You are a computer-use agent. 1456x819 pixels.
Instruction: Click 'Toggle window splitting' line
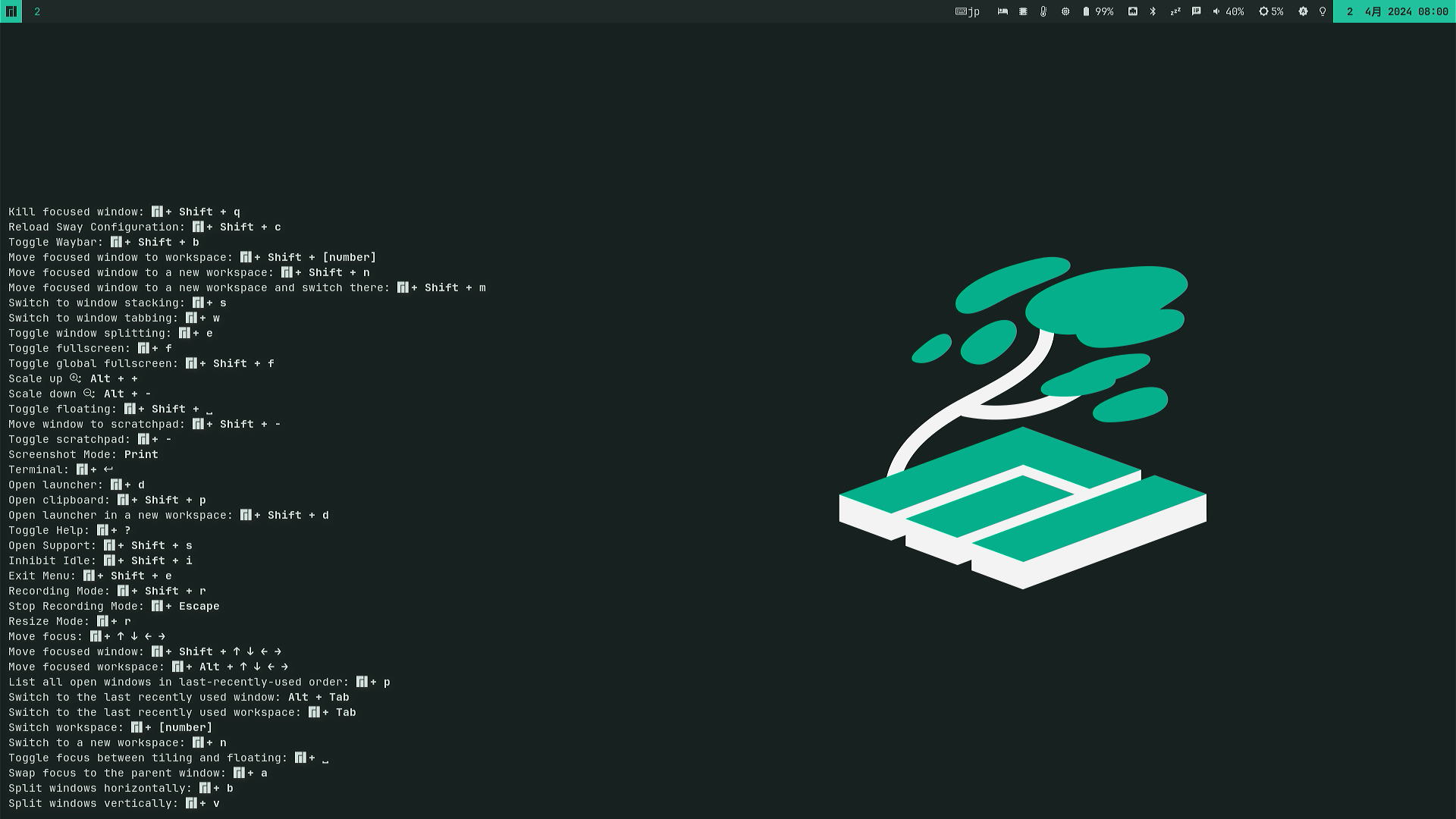tap(111, 333)
